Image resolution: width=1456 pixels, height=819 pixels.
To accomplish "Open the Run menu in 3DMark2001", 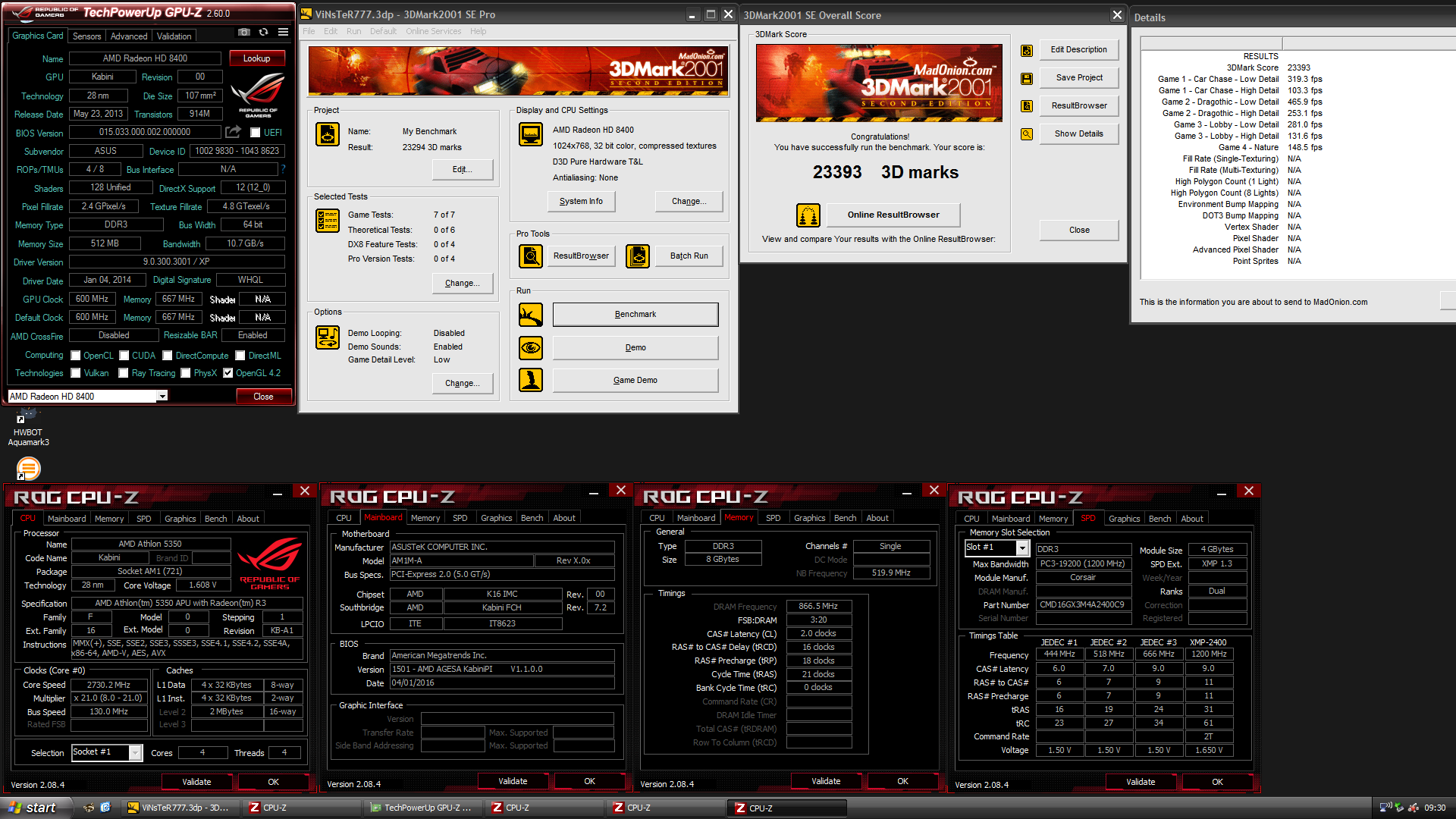I will [353, 31].
